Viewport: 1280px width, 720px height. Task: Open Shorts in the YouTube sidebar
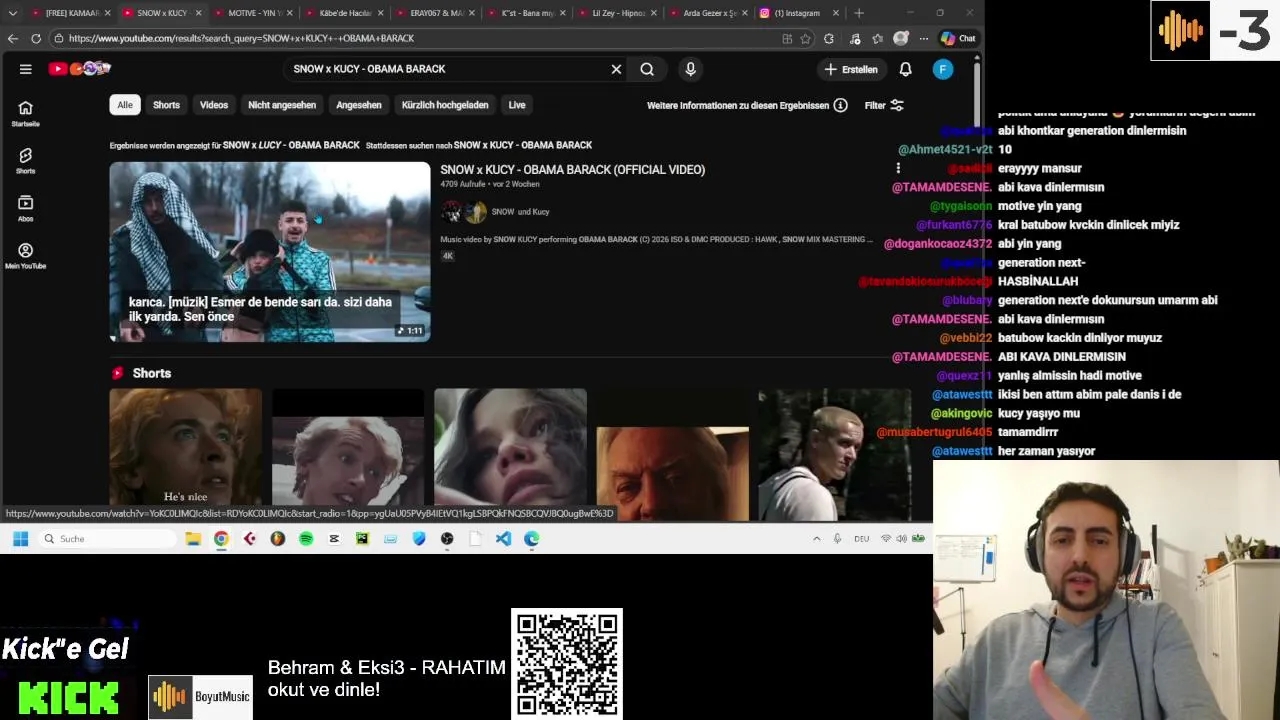click(26, 160)
